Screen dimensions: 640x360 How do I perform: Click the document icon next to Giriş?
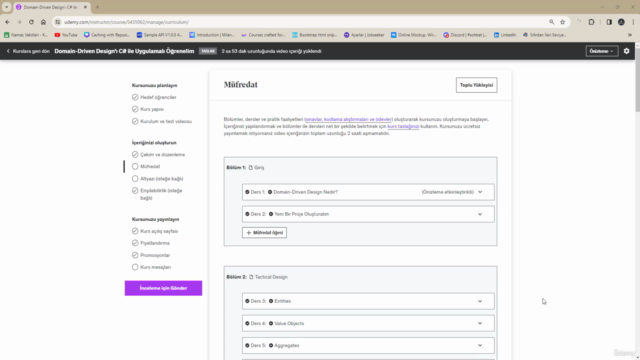(x=251, y=167)
